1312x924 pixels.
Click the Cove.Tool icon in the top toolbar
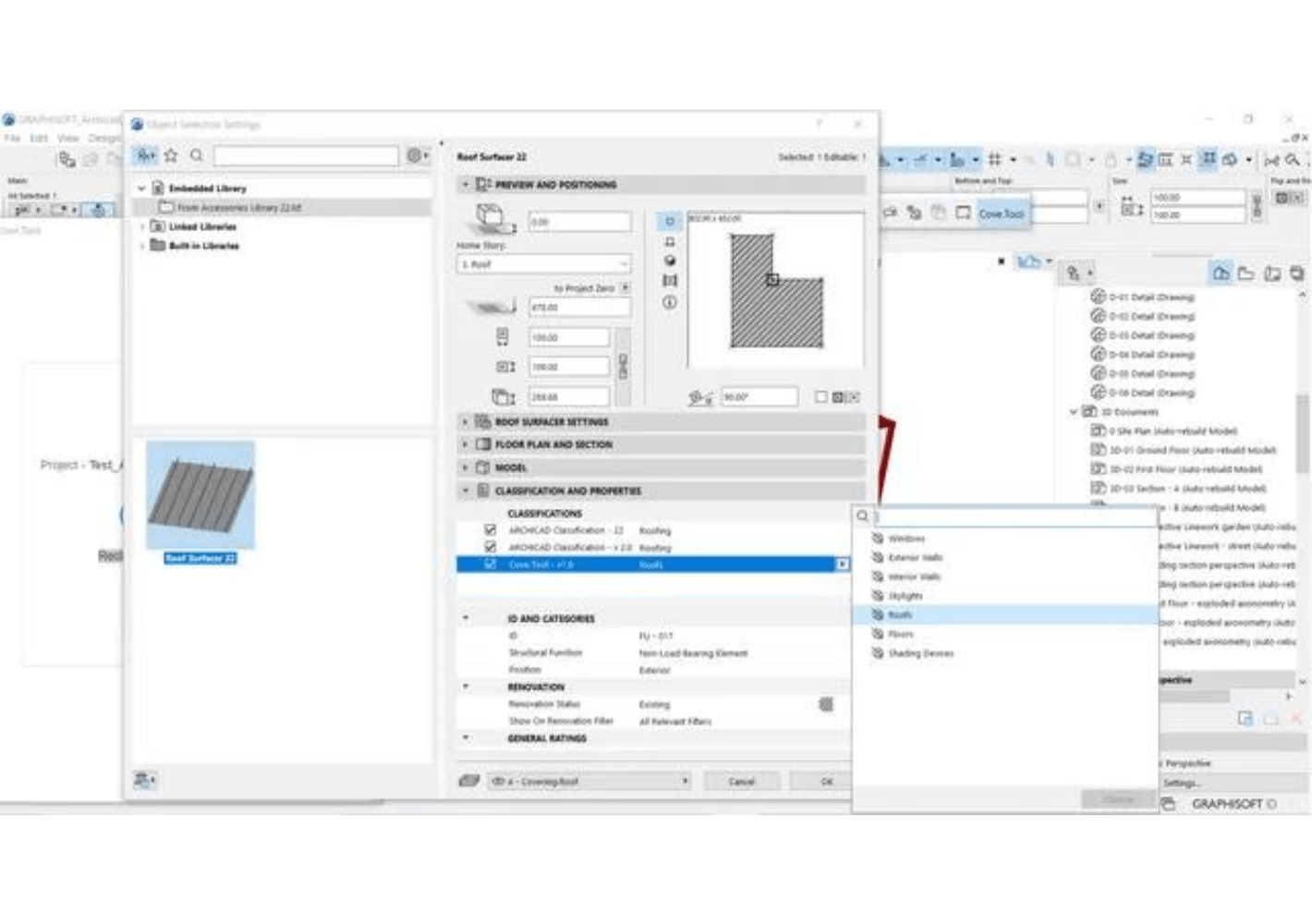(963, 212)
